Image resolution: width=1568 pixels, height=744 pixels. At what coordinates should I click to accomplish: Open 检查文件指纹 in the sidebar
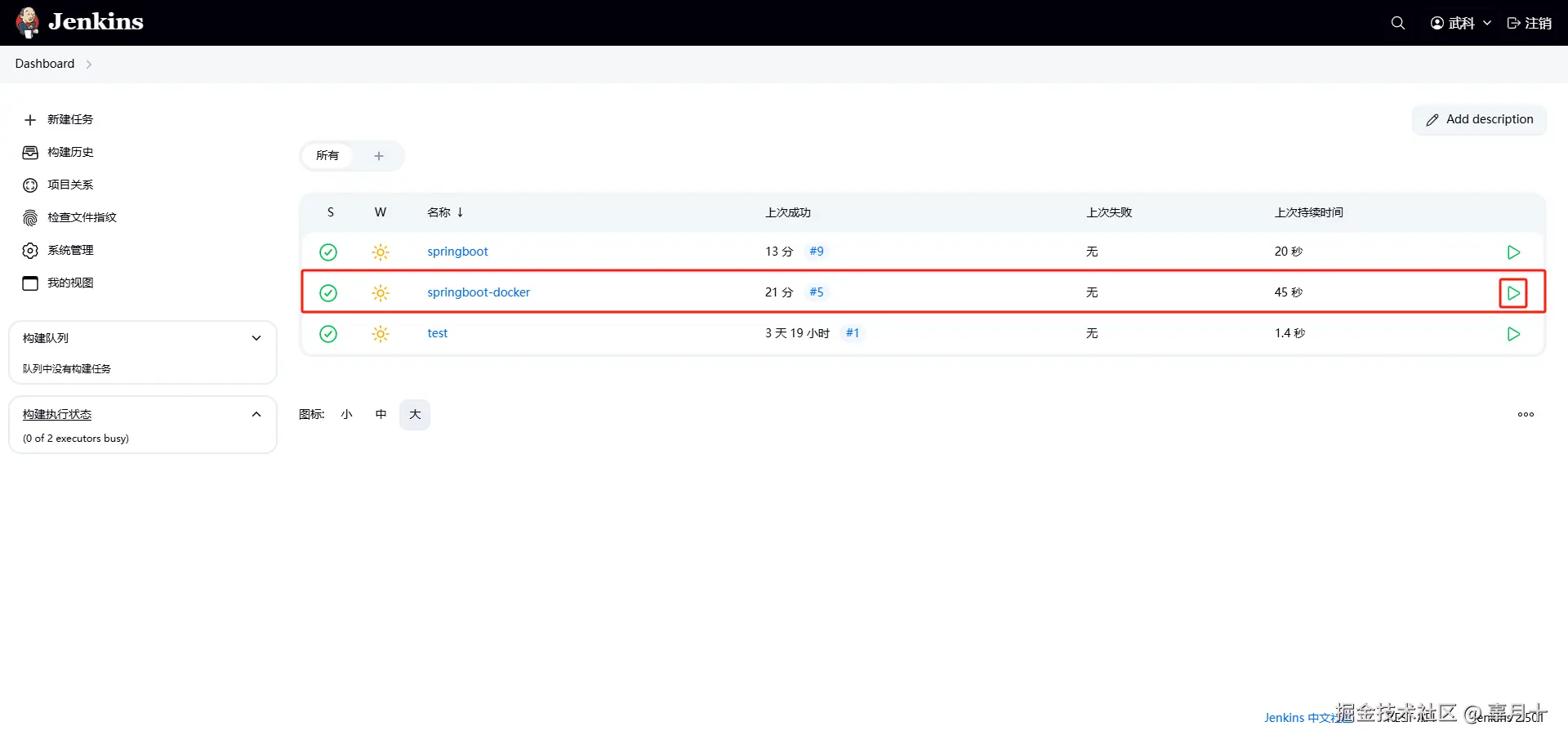pyautogui.click(x=82, y=217)
